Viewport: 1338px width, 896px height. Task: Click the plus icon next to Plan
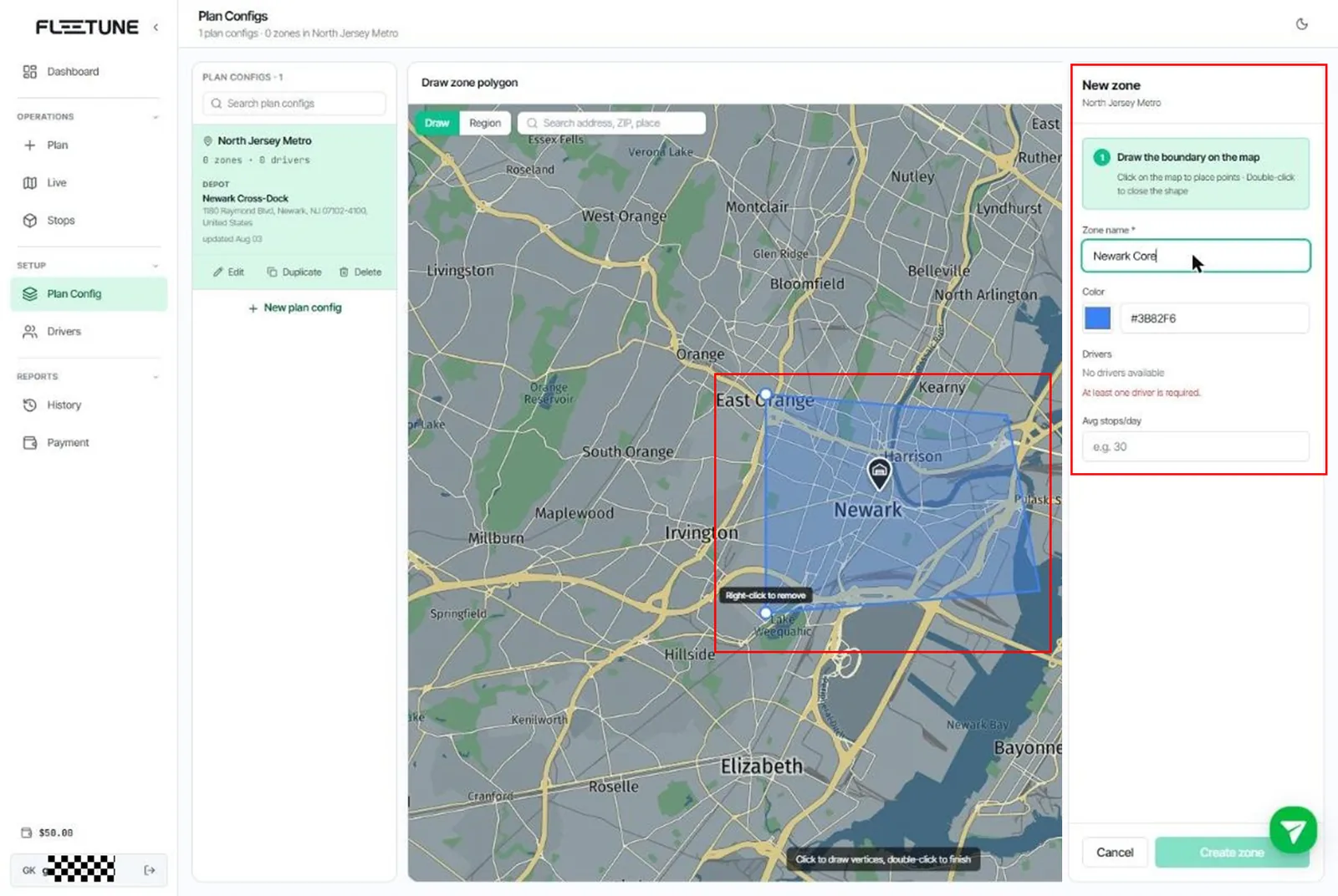(x=30, y=145)
